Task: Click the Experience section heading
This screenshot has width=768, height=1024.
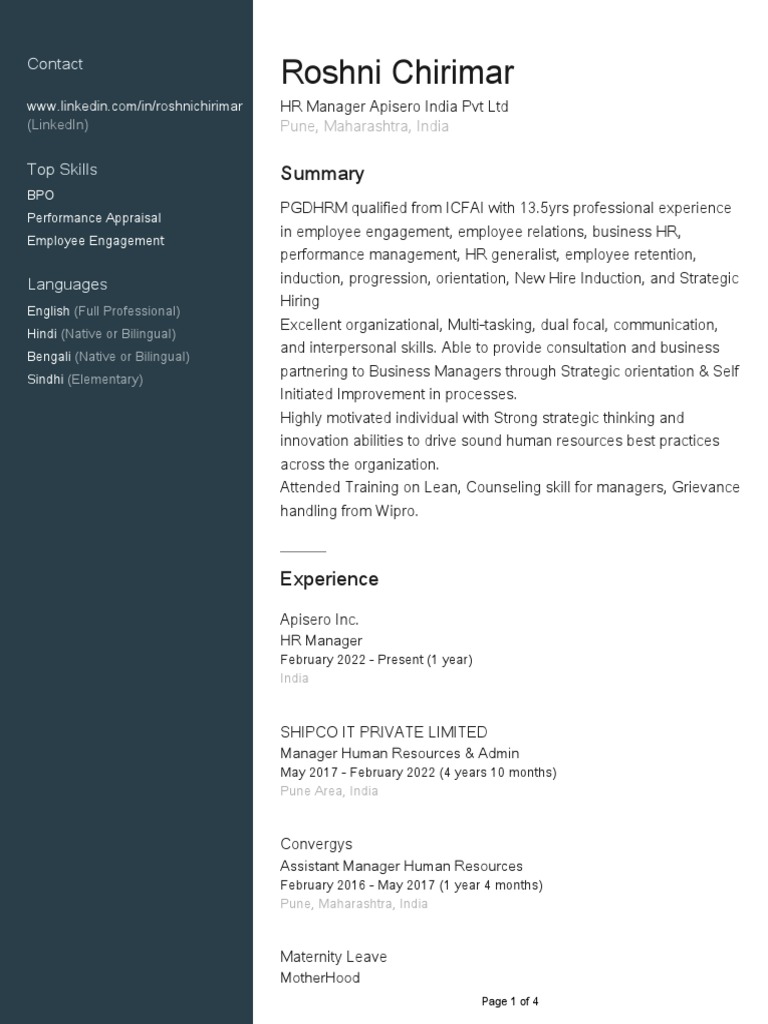Action: point(329,579)
